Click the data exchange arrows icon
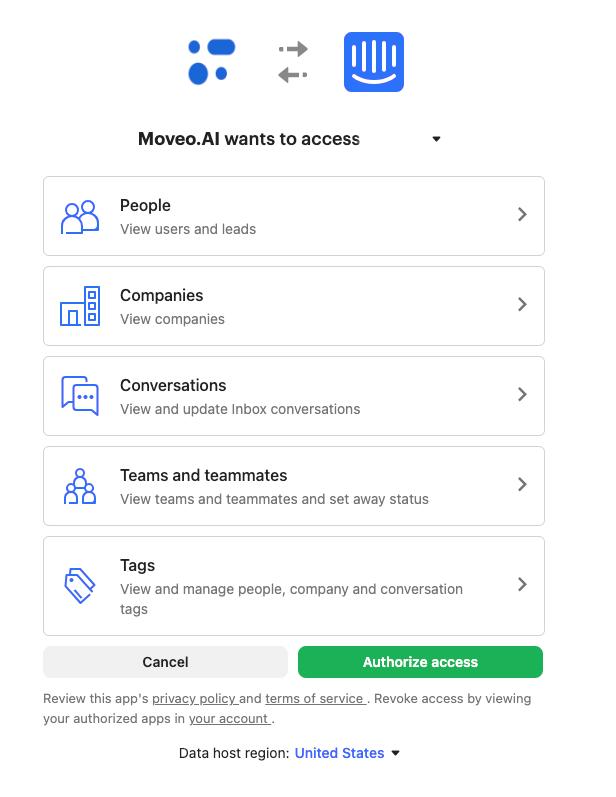 click(x=293, y=62)
